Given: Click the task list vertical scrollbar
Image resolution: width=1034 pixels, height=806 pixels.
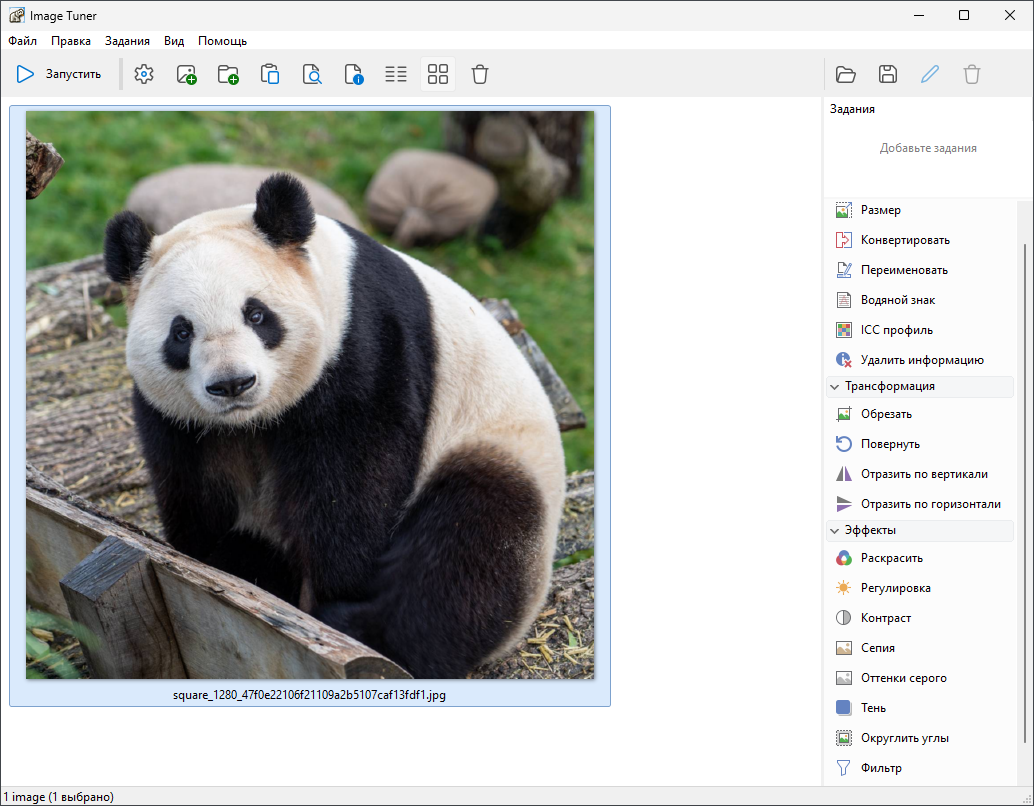Looking at the screenshot, I should 1023,490.
